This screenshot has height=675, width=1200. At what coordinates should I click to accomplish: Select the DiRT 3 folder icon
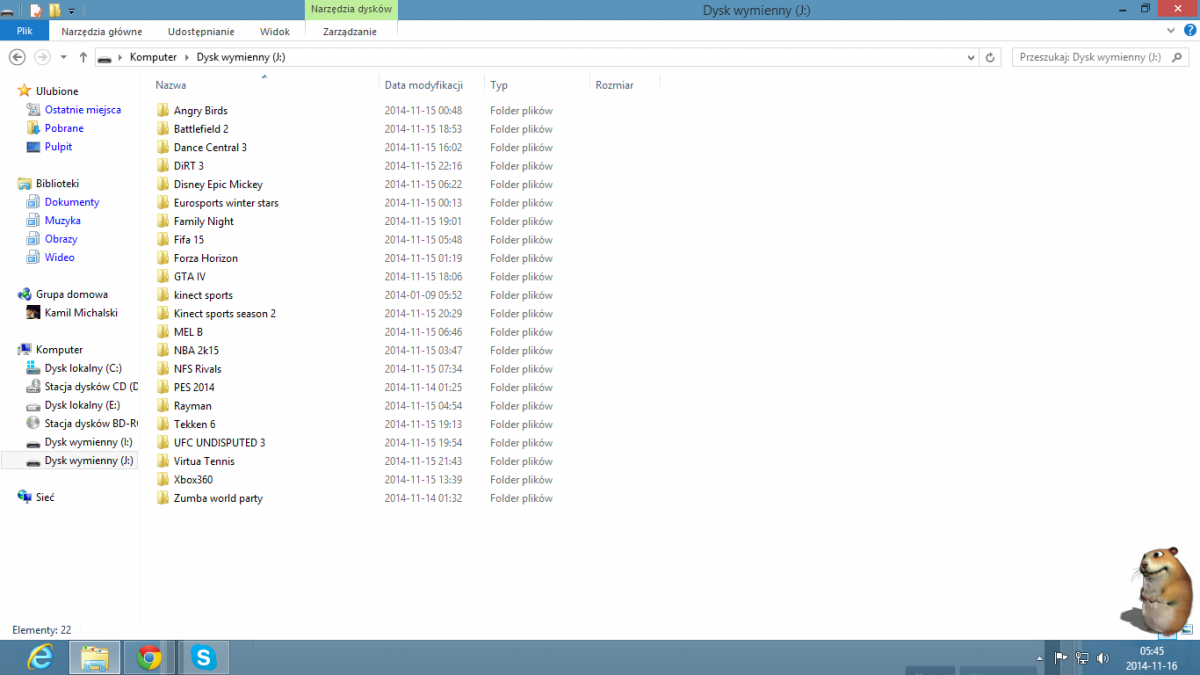point(163,166)
